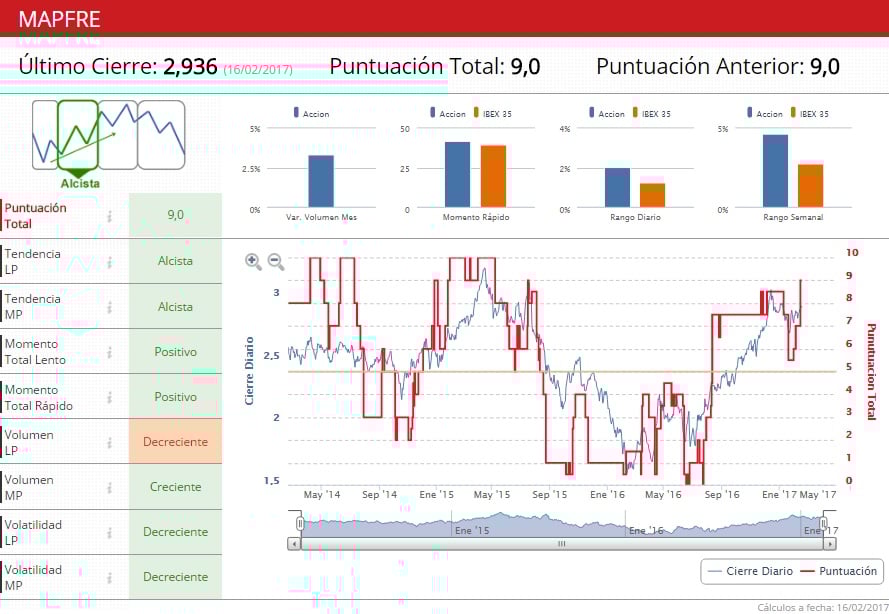
Task: Click the Ene '16 label in navigator
Action: pyautogui.click(x=646, y=531)
